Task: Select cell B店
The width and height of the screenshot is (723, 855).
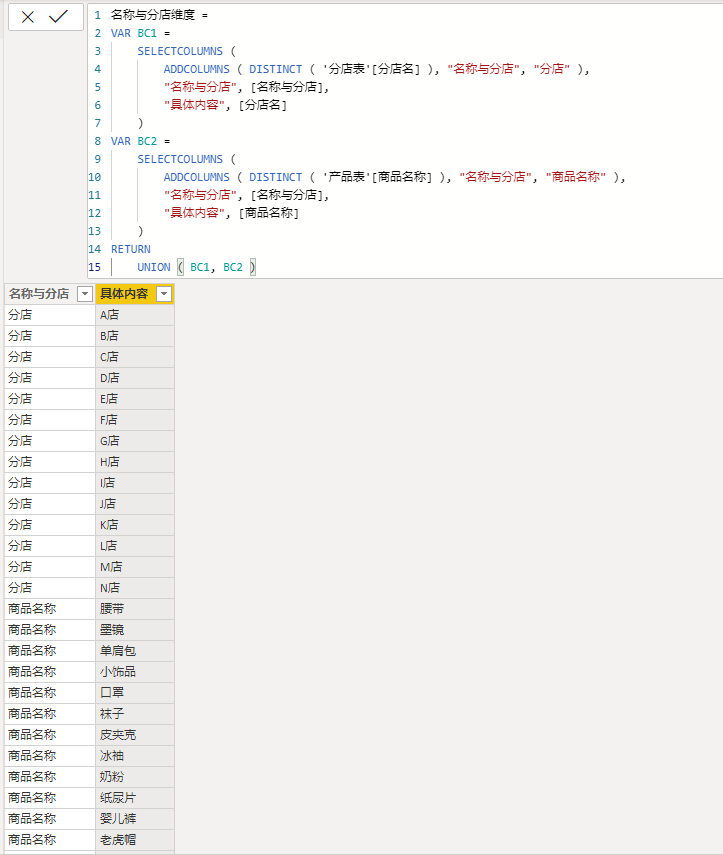Action: click(x=135, y=336)
